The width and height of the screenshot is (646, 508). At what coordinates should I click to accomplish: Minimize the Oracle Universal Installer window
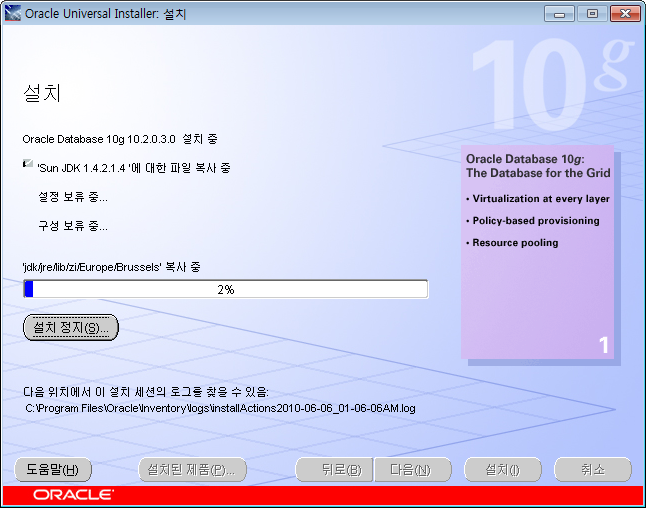point(559,14)
